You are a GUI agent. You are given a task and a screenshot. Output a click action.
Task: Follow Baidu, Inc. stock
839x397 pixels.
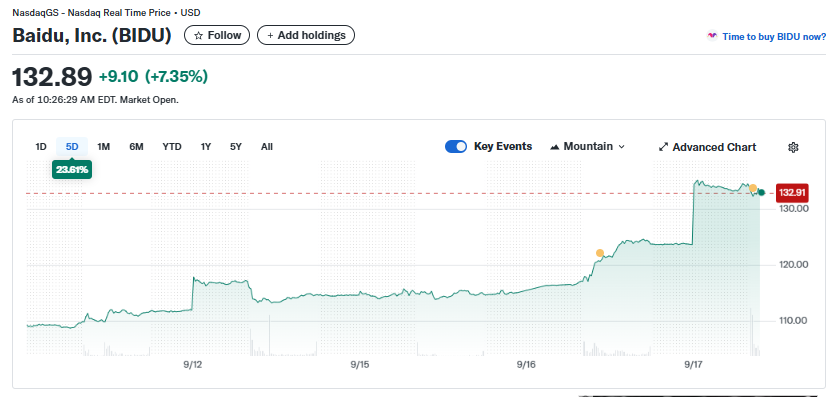pos(217,35)
